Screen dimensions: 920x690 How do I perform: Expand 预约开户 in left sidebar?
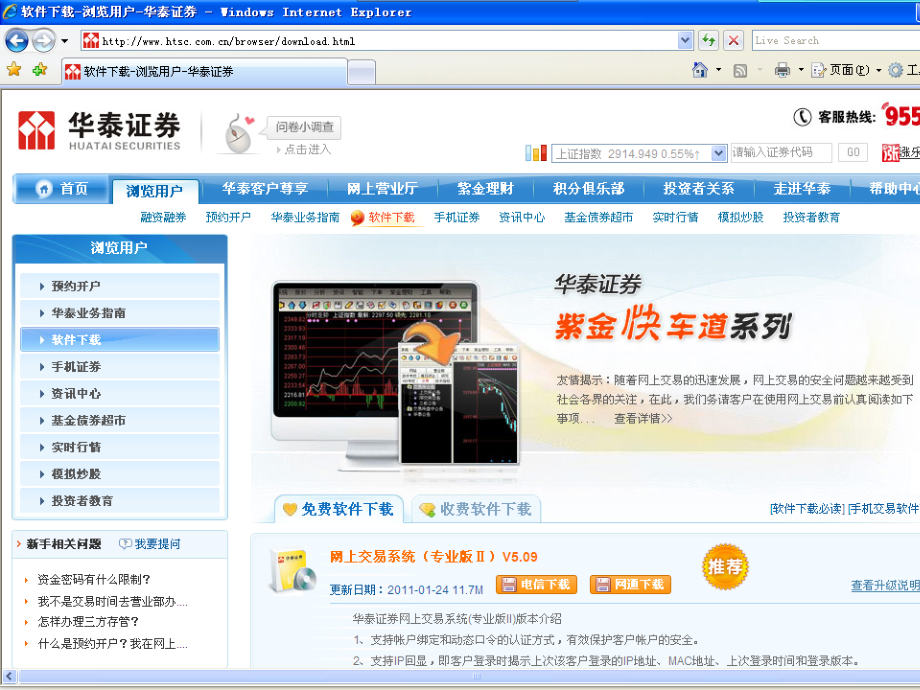click(x=120, y=286)
